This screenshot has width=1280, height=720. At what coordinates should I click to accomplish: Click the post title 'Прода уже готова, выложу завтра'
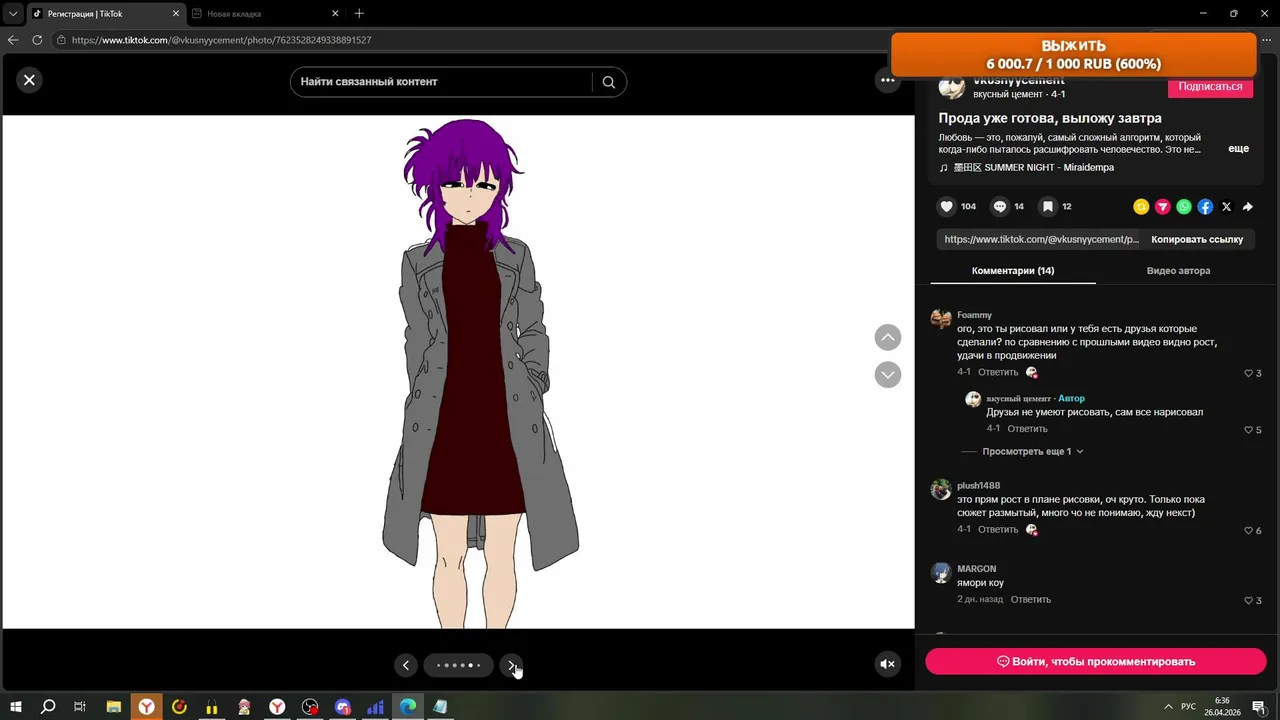pyautogui.click(x=1050, y=118)
